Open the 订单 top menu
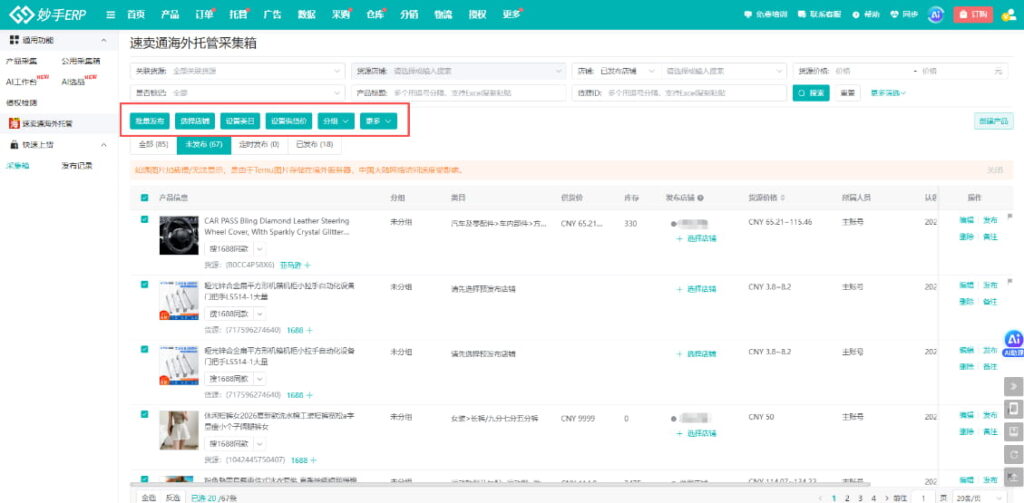 pyautogui.click(x=204, y=14)
